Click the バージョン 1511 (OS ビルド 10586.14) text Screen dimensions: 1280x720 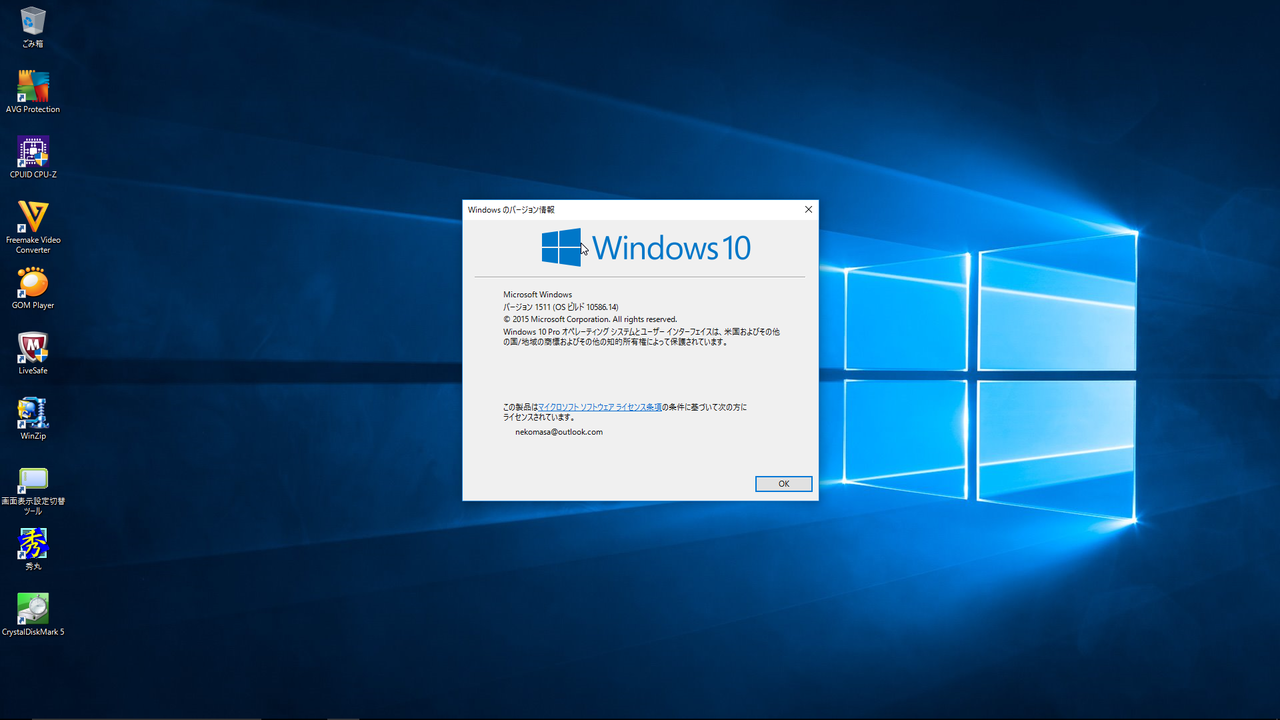561,307
